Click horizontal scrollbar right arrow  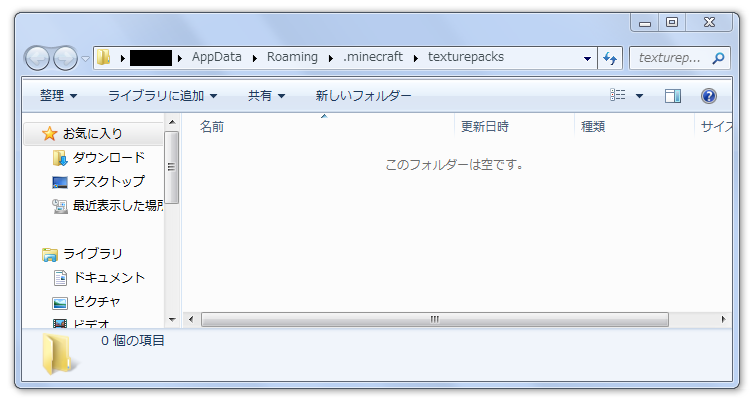(723, 319)
